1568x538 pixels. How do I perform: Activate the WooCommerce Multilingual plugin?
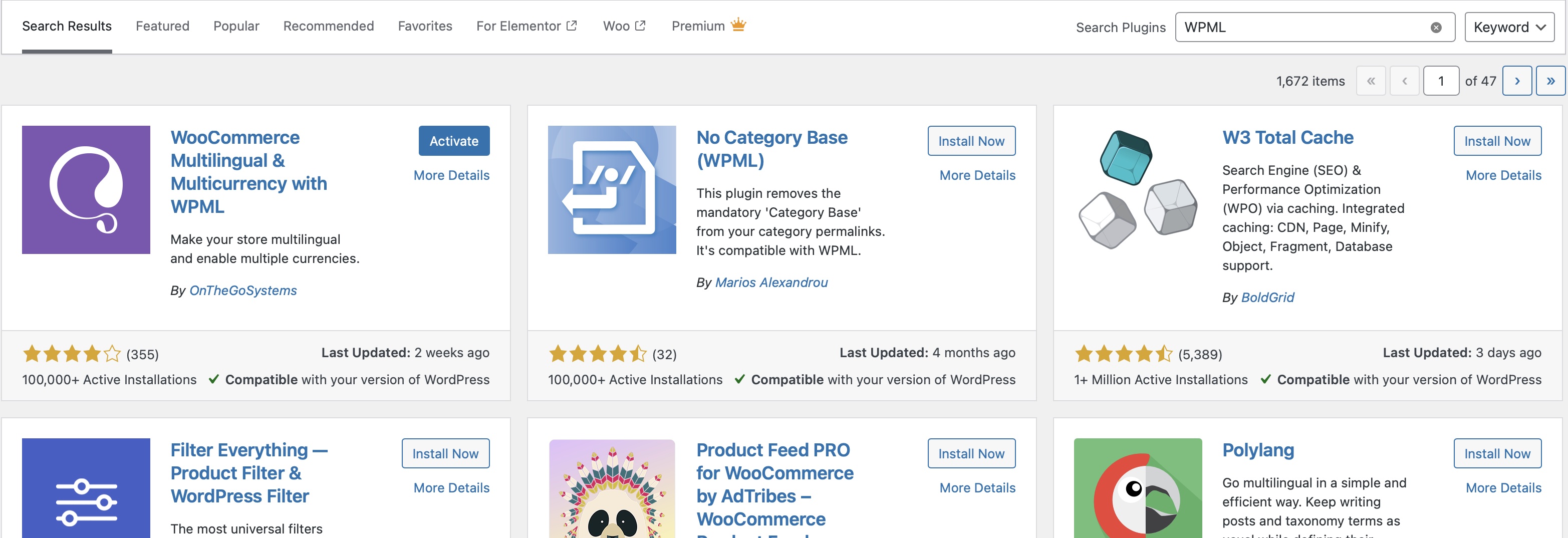pos(454,141)
